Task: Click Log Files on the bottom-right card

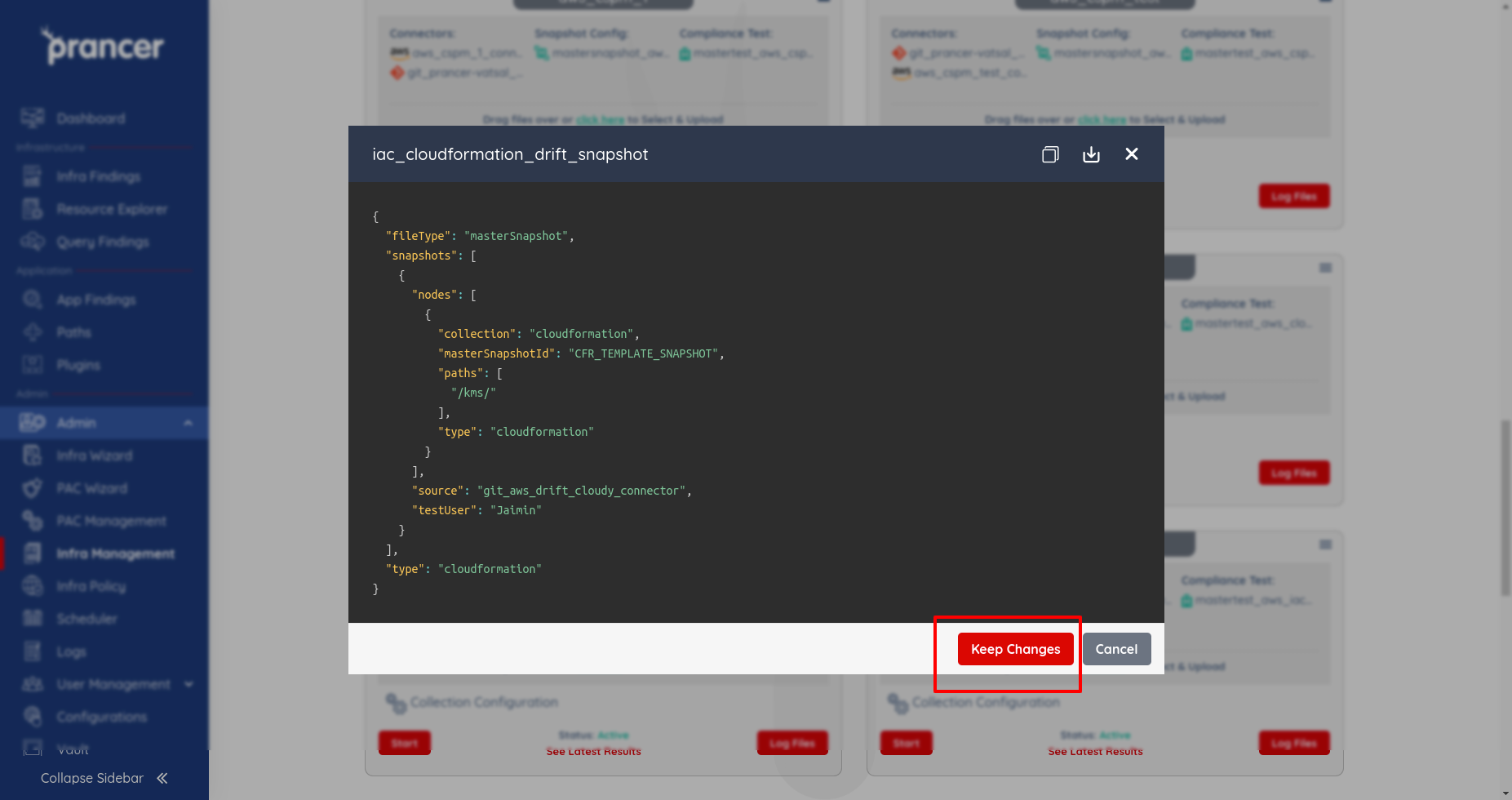Action: [x=1294, y=743]
